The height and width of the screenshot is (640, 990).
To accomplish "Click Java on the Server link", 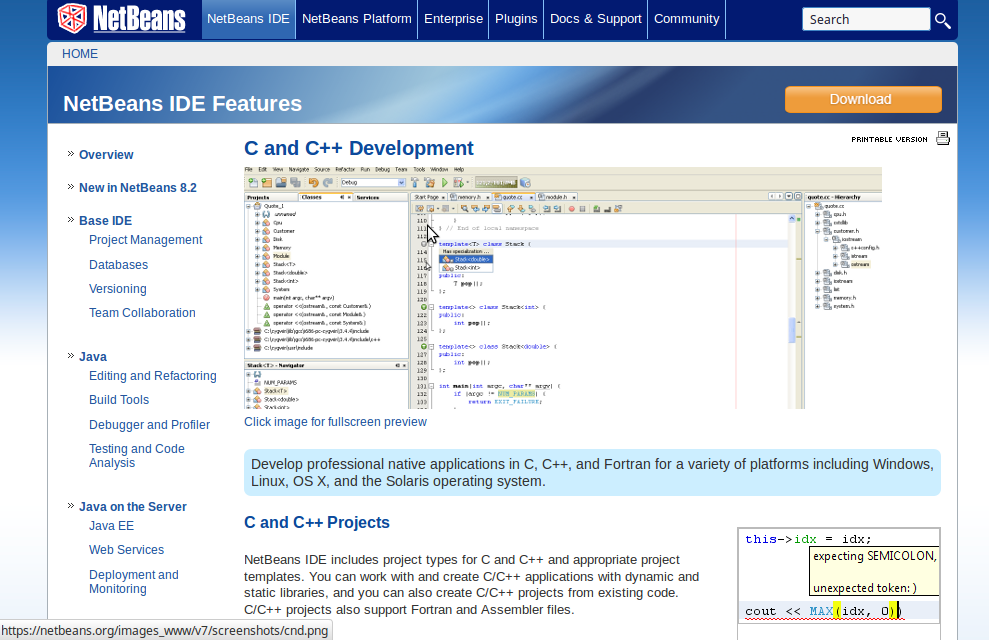I will pyautogui.click(x=133, y=507).
